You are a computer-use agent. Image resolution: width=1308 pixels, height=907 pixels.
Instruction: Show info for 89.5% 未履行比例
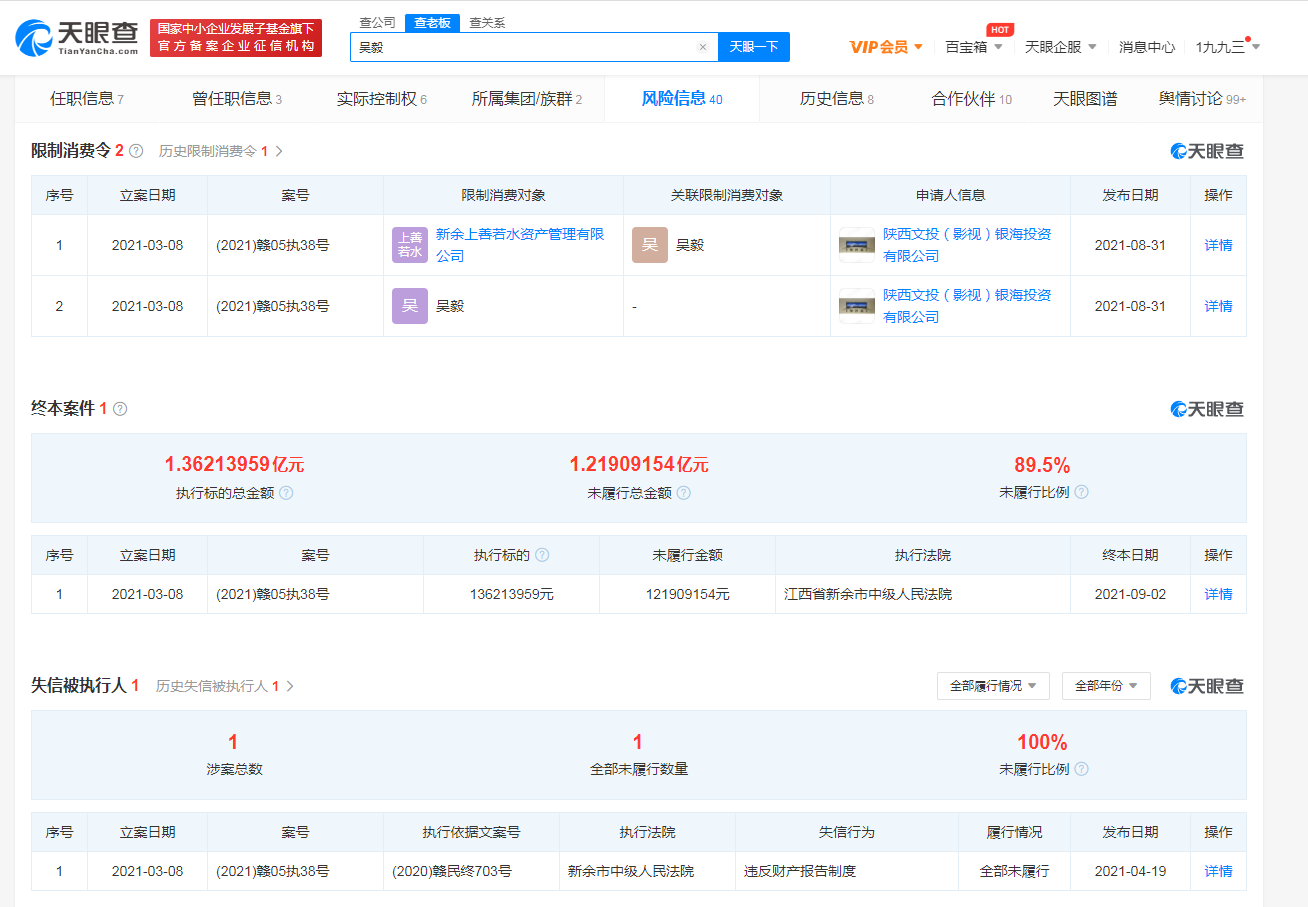pyautogui.click(x=1081, y=493)
